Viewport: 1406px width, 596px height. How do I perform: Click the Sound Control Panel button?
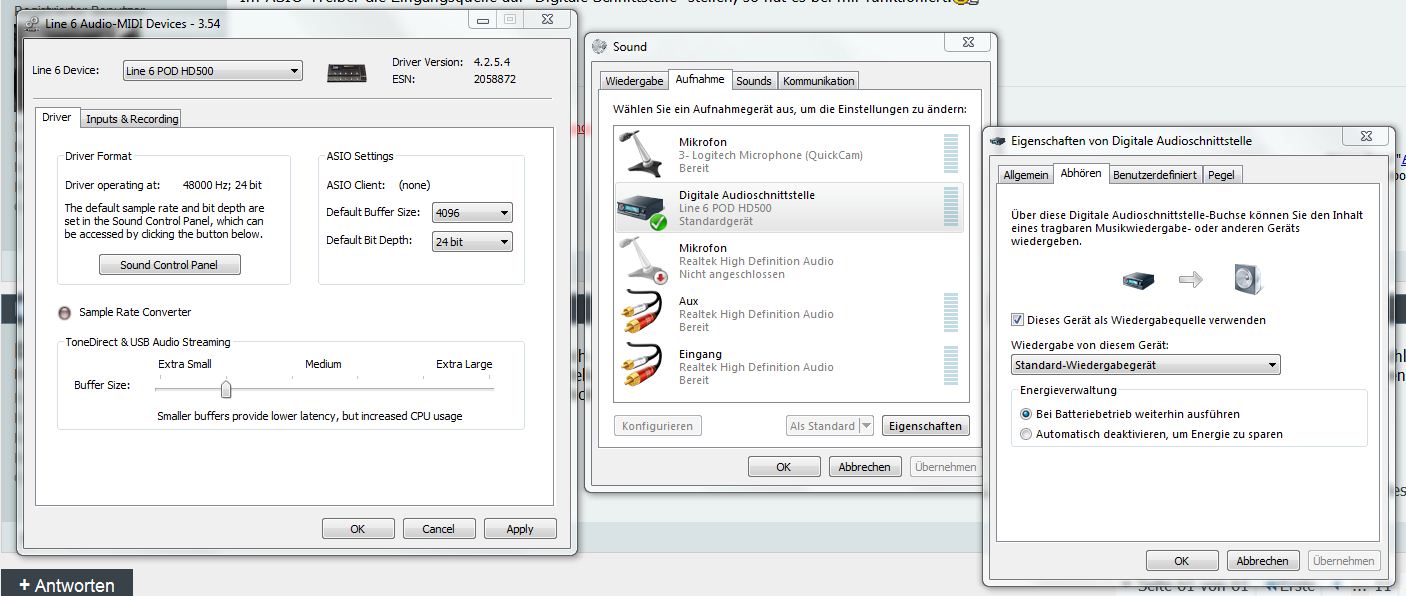[170, 265]
